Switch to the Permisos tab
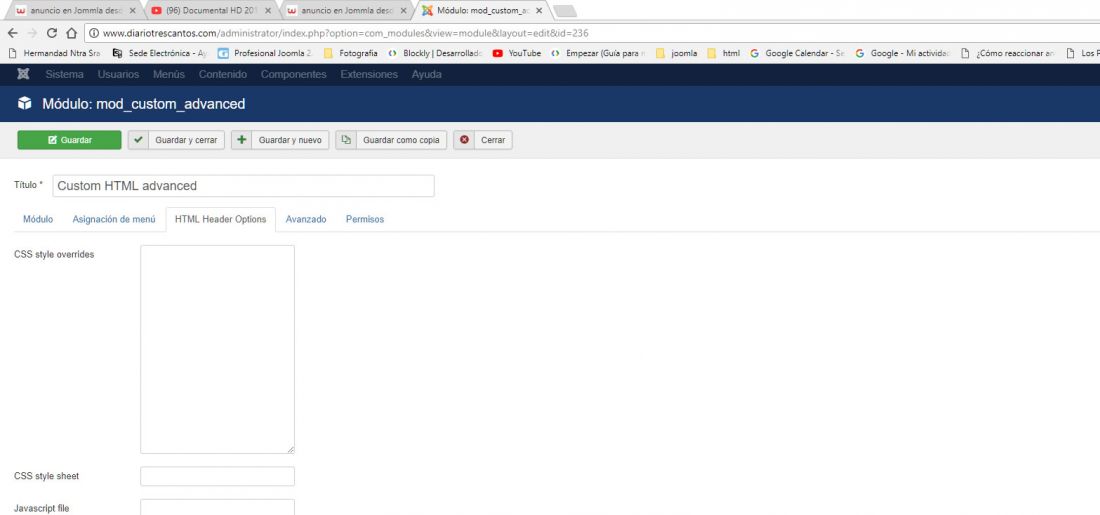 click(x=365, y=220)
